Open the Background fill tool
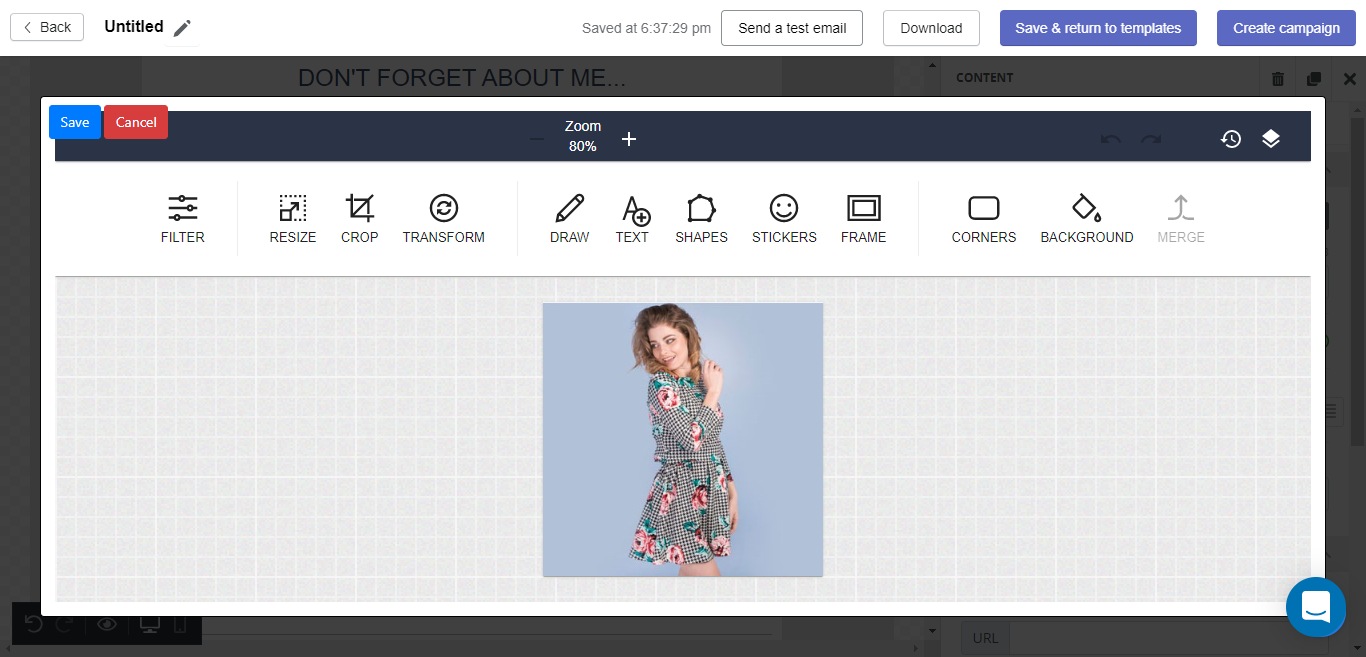The image size is (1366, 657). tap(1086, 219)
